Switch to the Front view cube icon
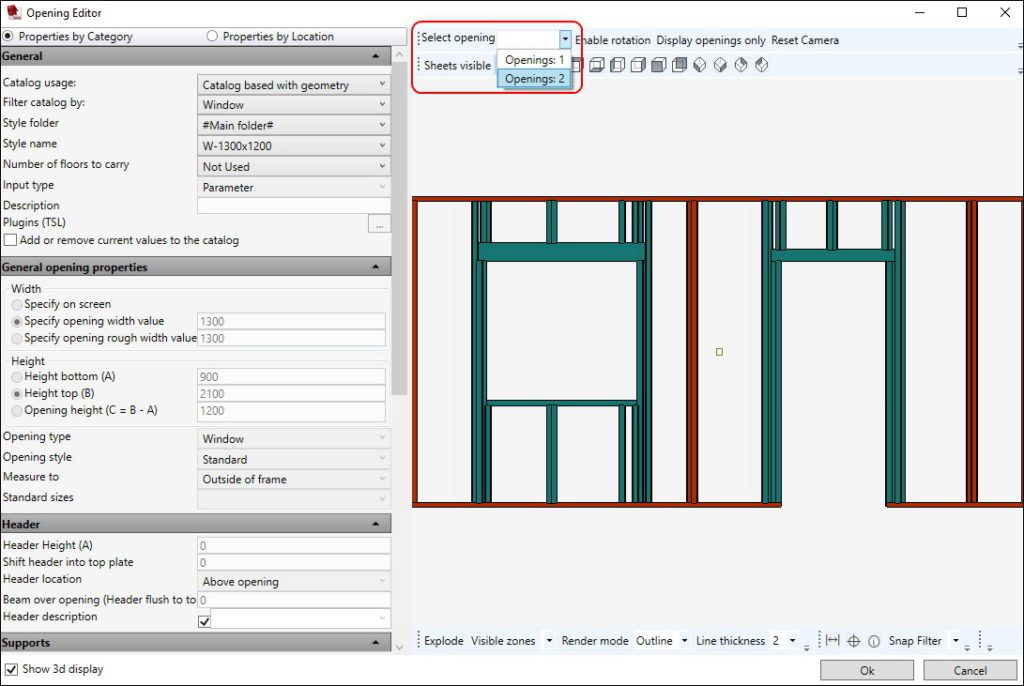The image size is (1024, 686). 658,65
